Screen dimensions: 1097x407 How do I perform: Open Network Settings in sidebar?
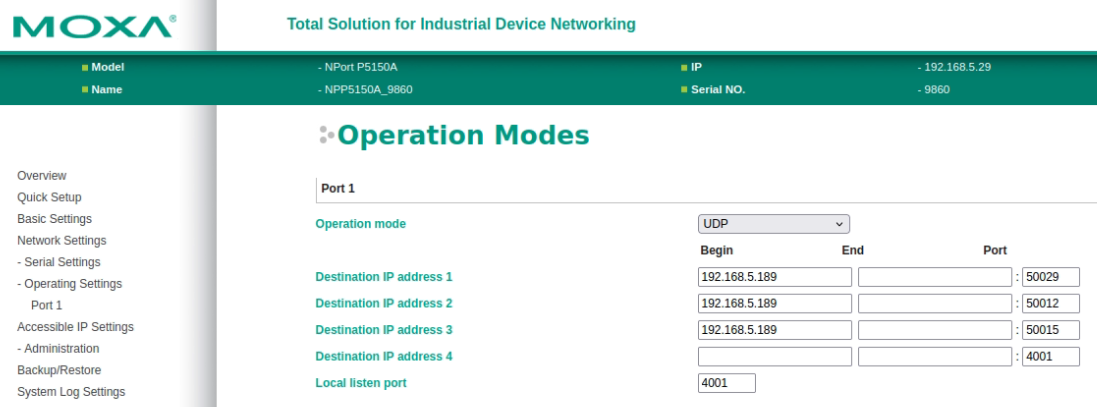point(61,241)
